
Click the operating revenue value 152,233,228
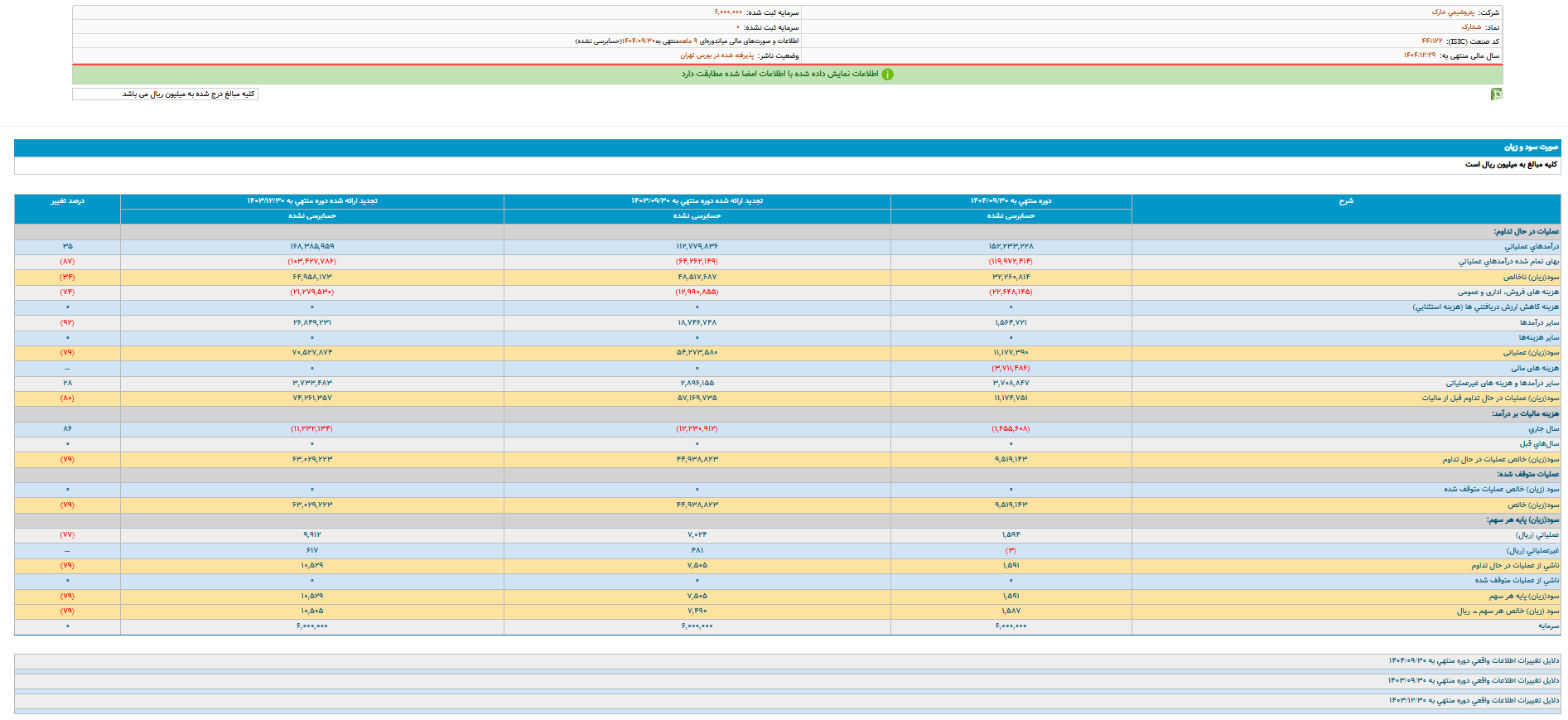click(1011, 246)
